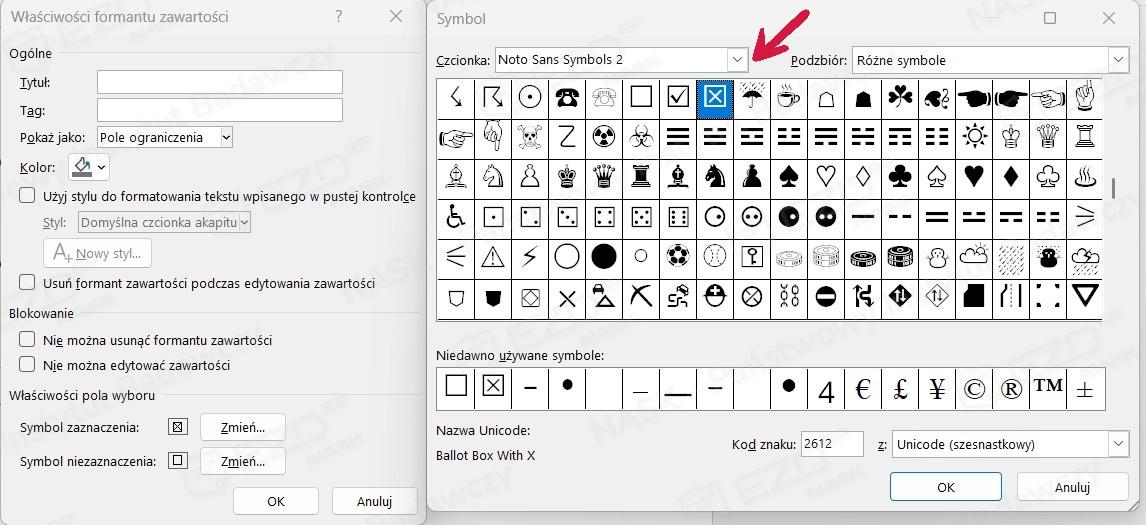
Task: Check 'Nie można usunąć formantu zawartości'
Action: pos(28,340)
